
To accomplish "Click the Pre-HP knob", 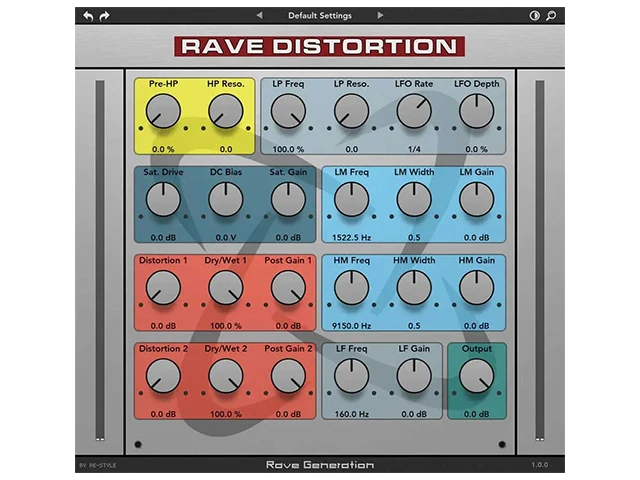I will coord(163,111).
